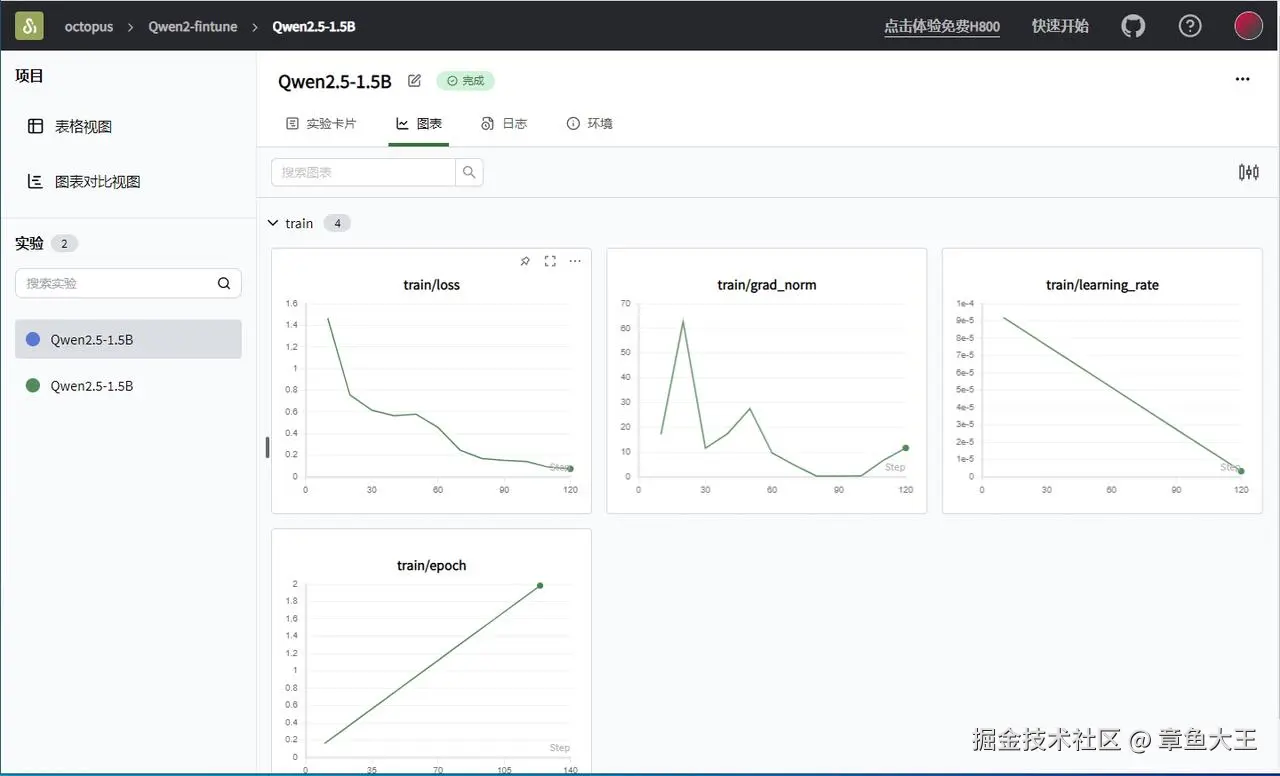The width and height of the screenshot is (1280, 776).
Task: Click the sidebar collapse handle
Action: (x=267, y=447)
